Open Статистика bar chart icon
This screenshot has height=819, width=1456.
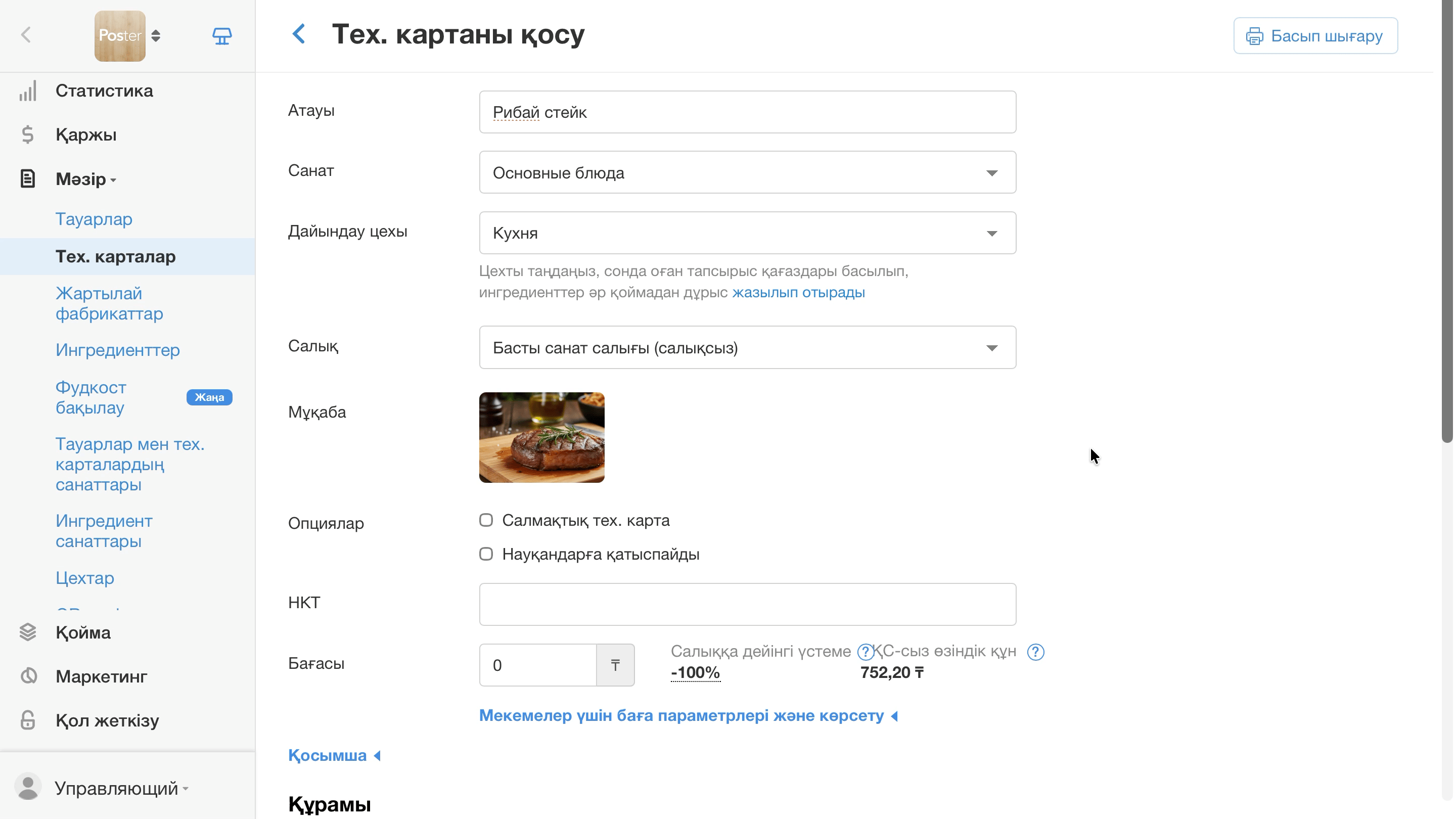coord(28,91)
